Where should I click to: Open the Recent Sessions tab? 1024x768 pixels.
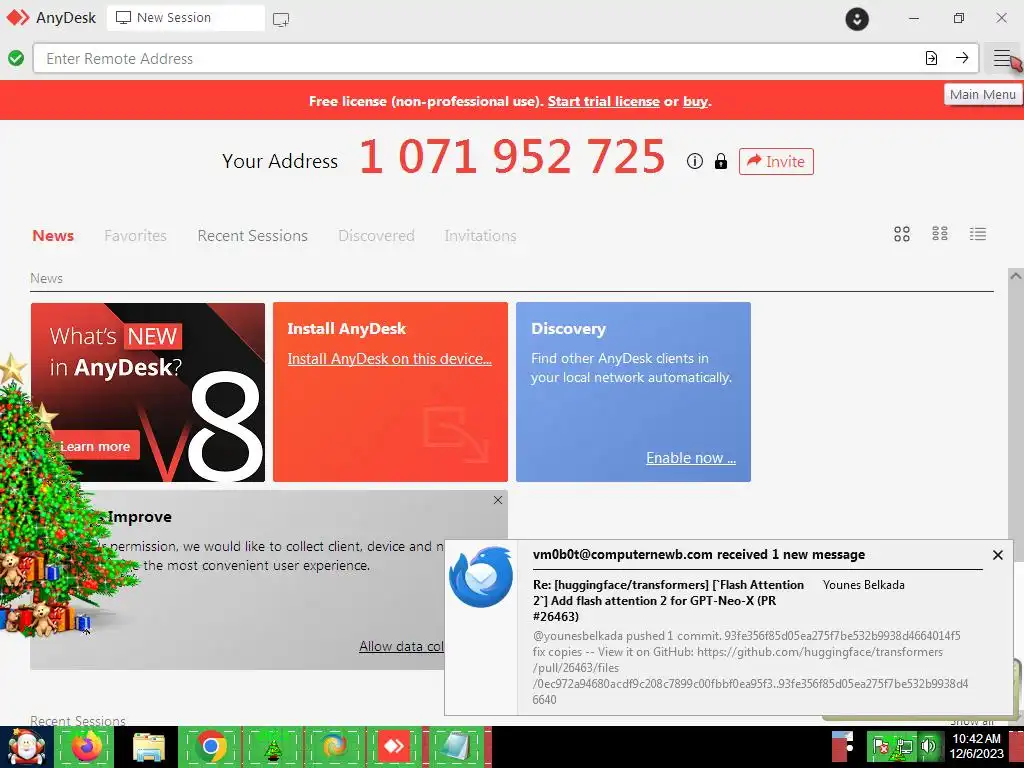[252, 236]
